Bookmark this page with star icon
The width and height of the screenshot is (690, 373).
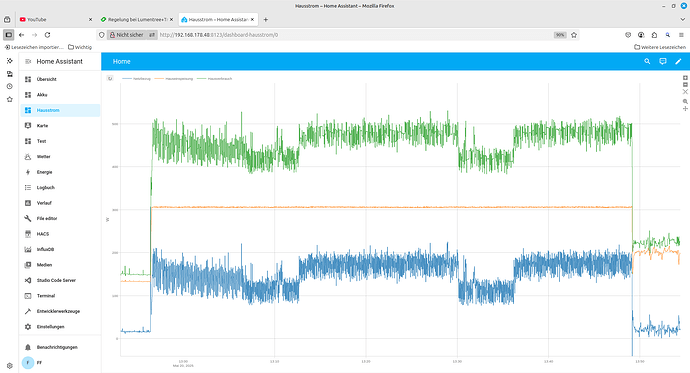[x=574, y=35]
